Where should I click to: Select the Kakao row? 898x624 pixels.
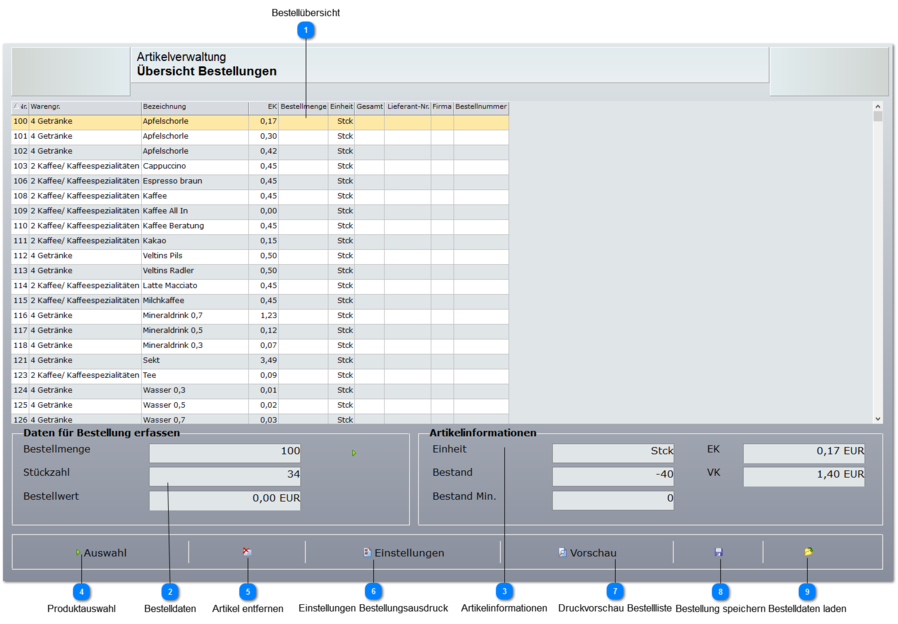click(x=259, y=240)
